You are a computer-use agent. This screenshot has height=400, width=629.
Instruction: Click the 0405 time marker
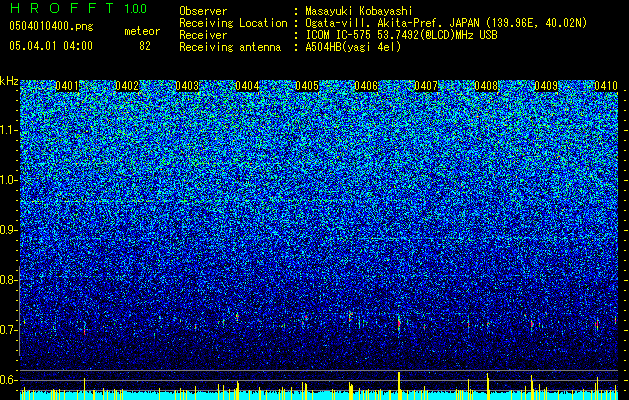point(307,86)
